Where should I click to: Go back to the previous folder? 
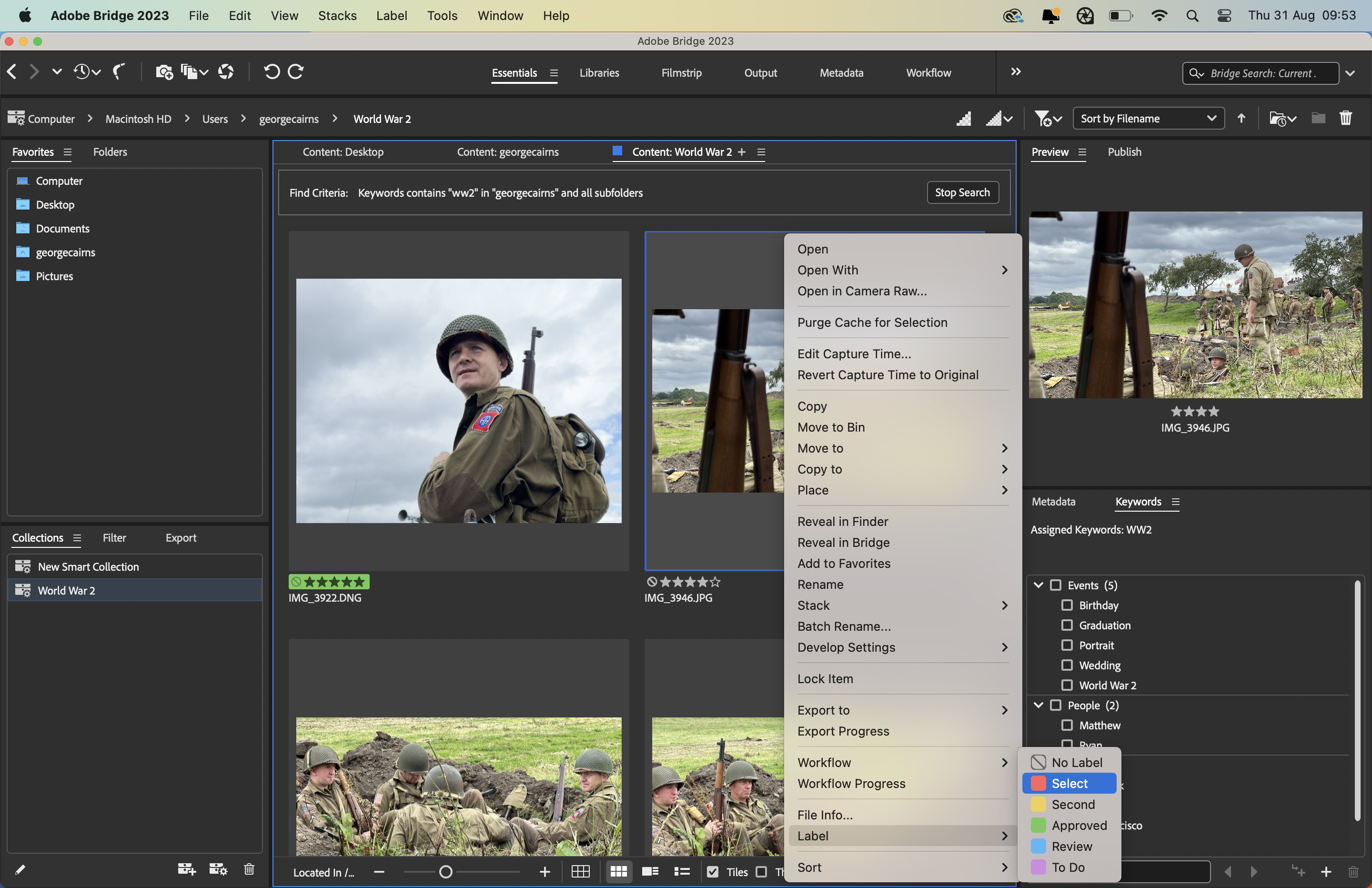[11, 71]
